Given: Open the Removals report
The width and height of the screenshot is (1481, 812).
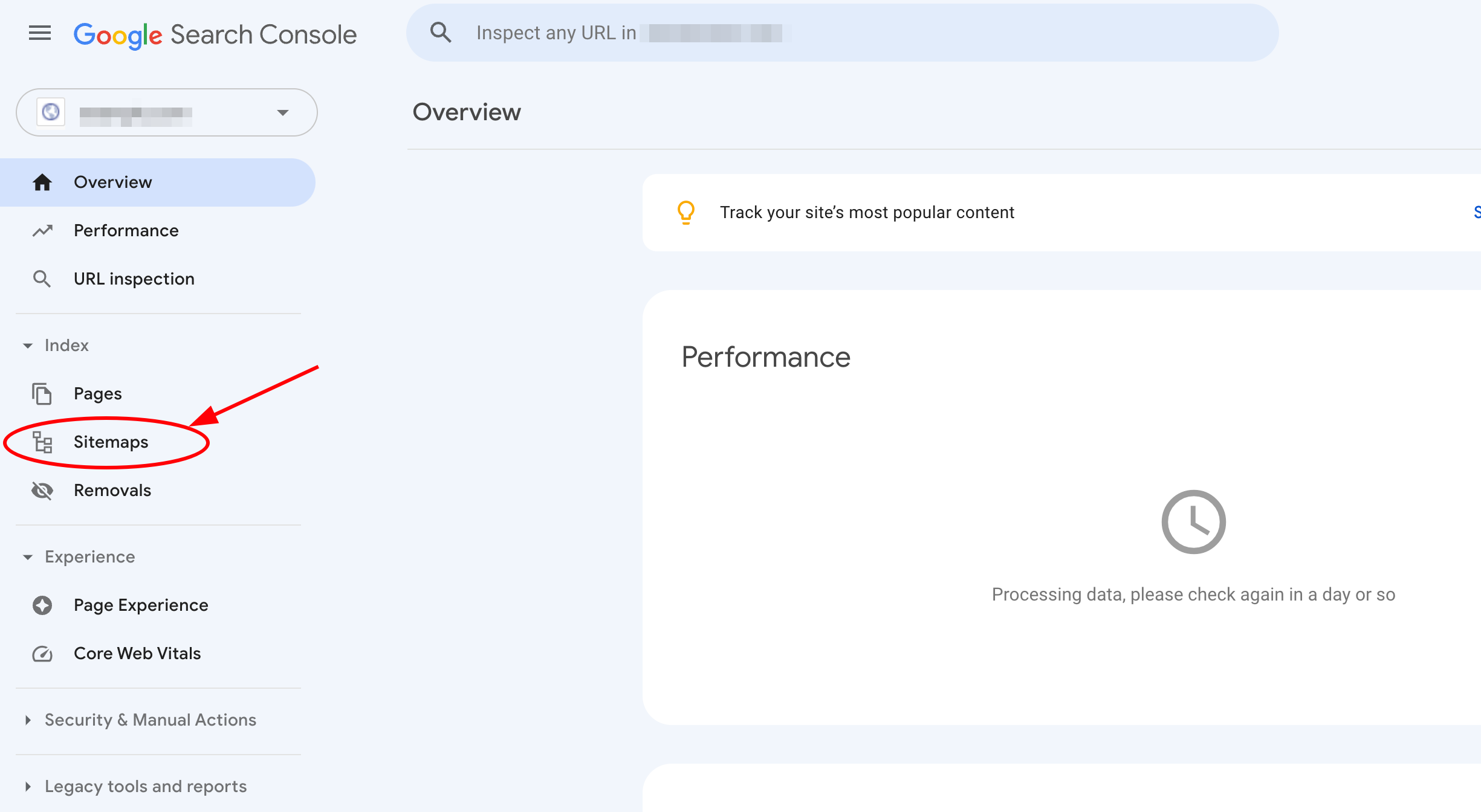Looking at the screenshot, I should 112,490.
